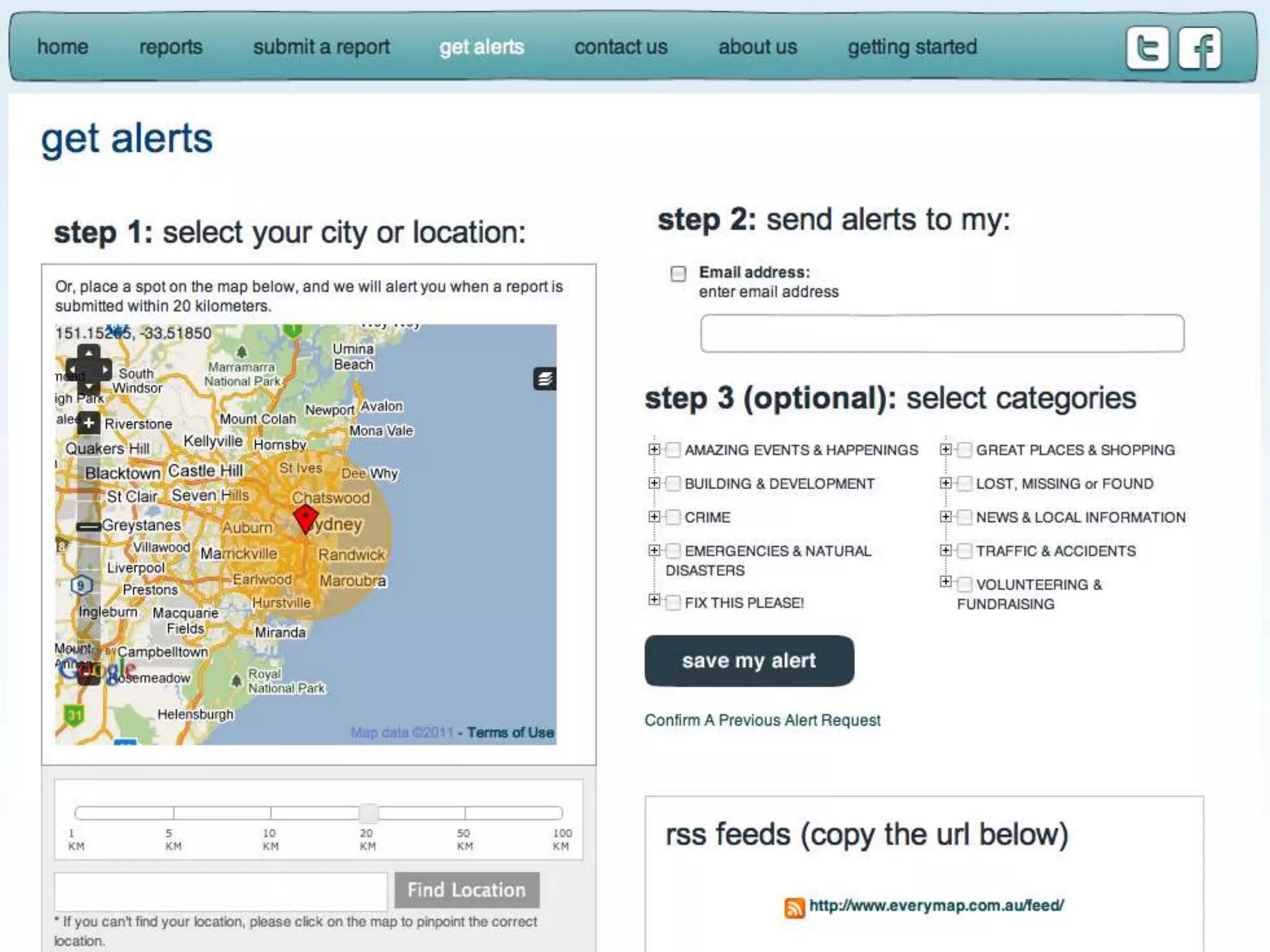Click the 50 KM mark on distance slider
Image resolution: width=1270 pixels, height=952 pixels.
[464, 813]
